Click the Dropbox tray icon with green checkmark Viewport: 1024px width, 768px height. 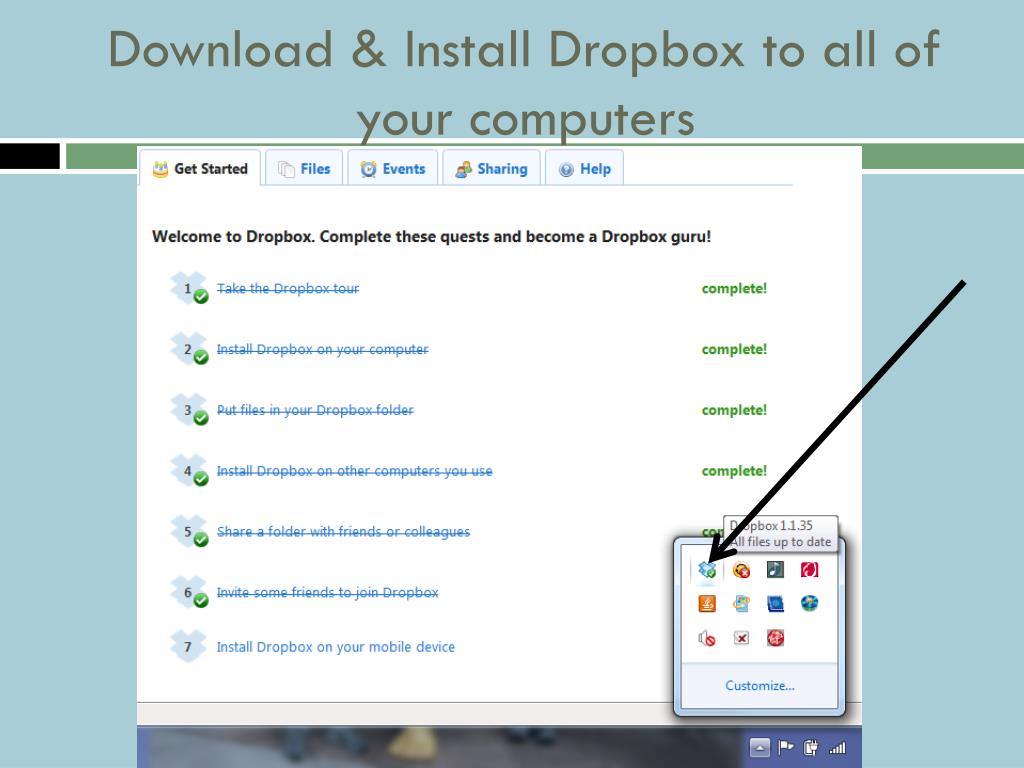click(707, 570)
